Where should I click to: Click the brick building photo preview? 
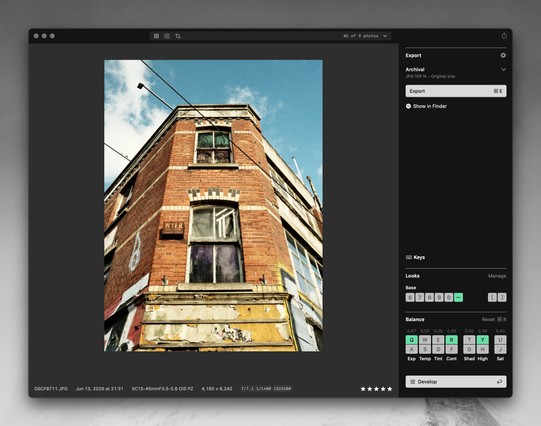click(x=214, y=206)
